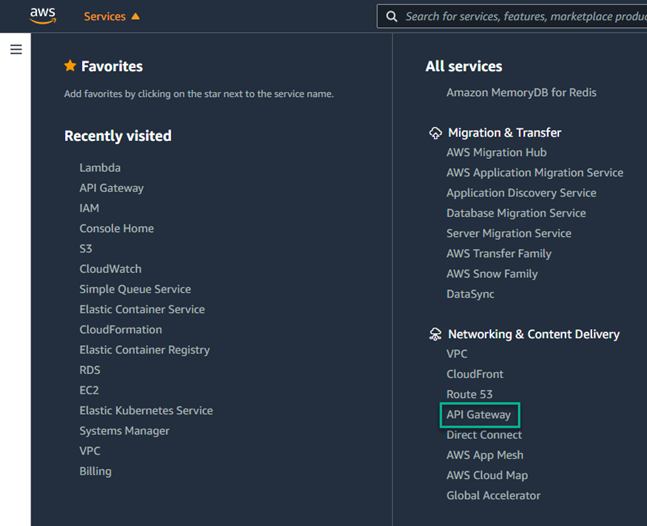This screenshot has width=647, height=526.
Task: Go to Console Home
Action: (116, 229)
